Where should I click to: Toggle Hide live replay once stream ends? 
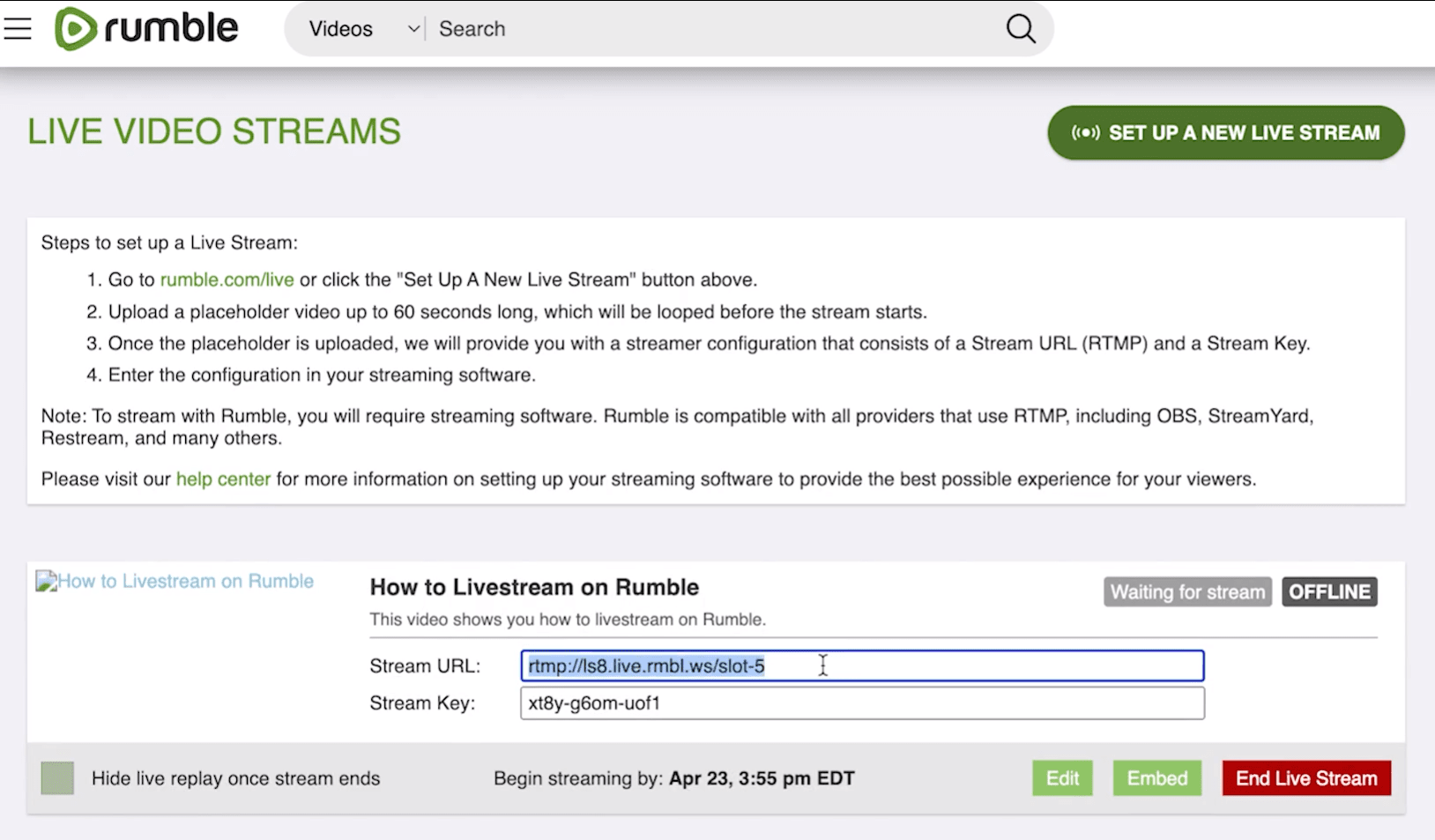(57, 778)
